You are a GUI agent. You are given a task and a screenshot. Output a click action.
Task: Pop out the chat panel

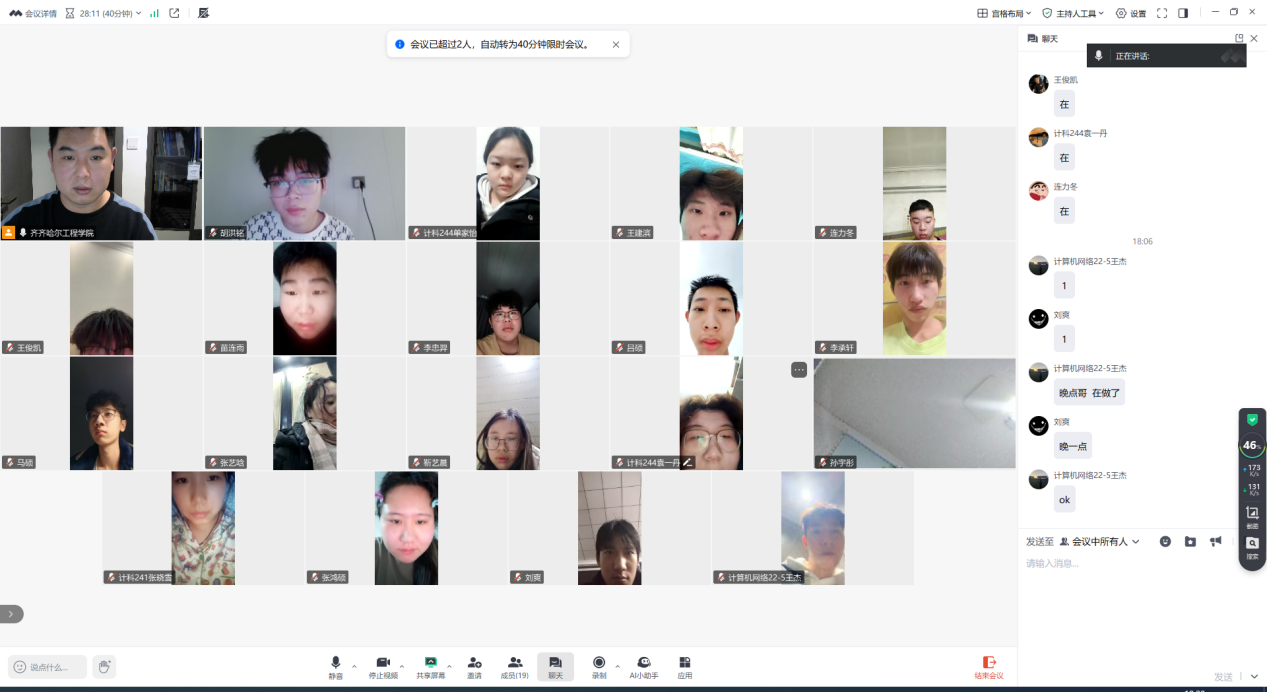coord(1239,38)
